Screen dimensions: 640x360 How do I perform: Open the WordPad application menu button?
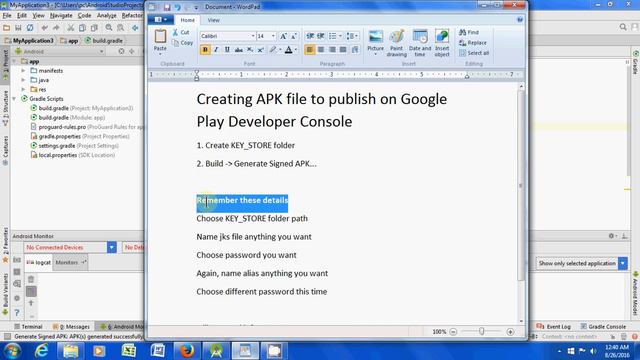pos(160,20)
